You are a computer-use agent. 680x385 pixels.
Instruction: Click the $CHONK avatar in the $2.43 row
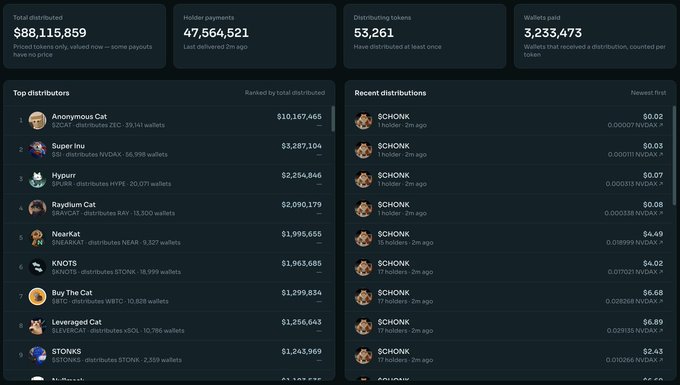[363, 355]
